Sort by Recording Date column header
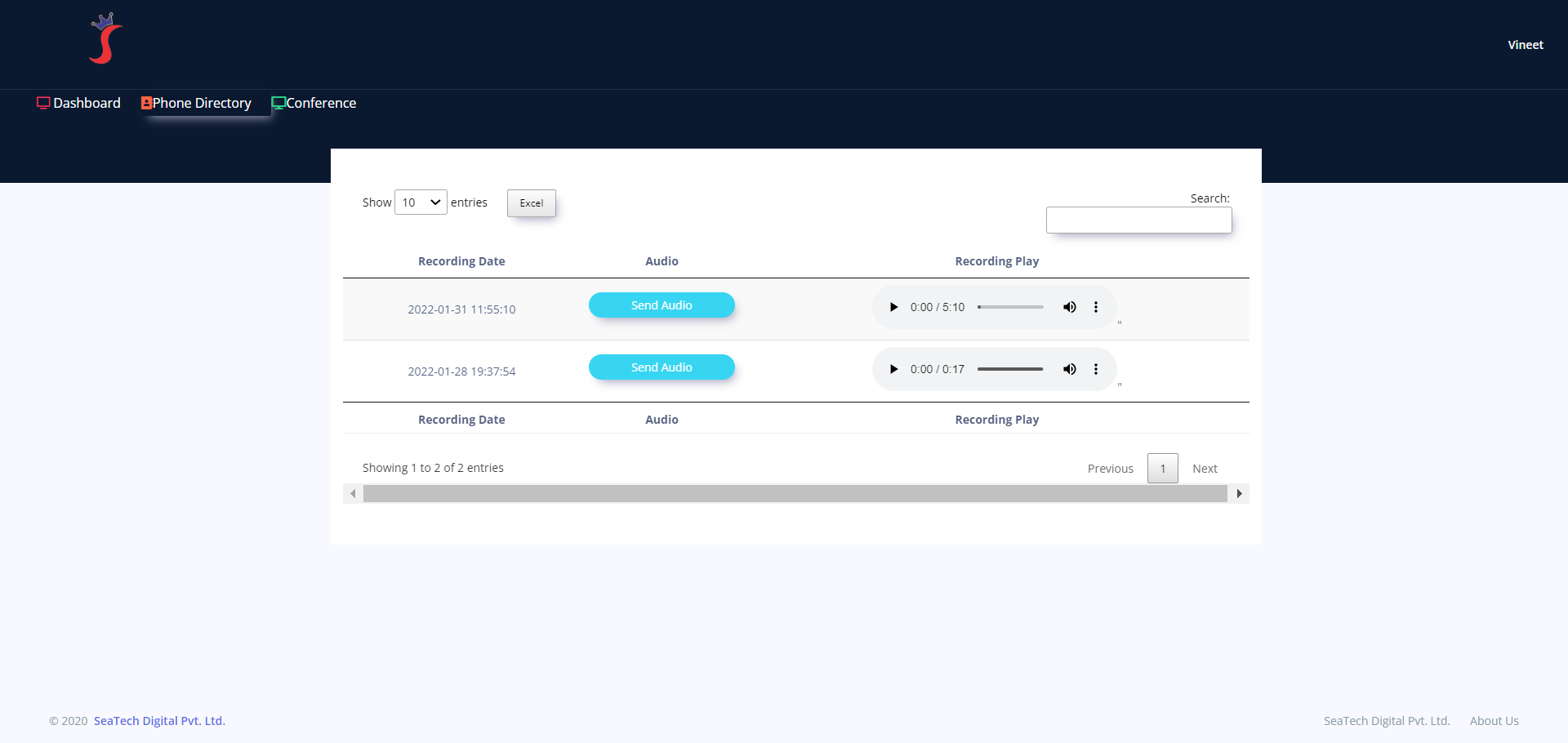This screenshot has width=1568, height=743. click(x=461, y=261)
